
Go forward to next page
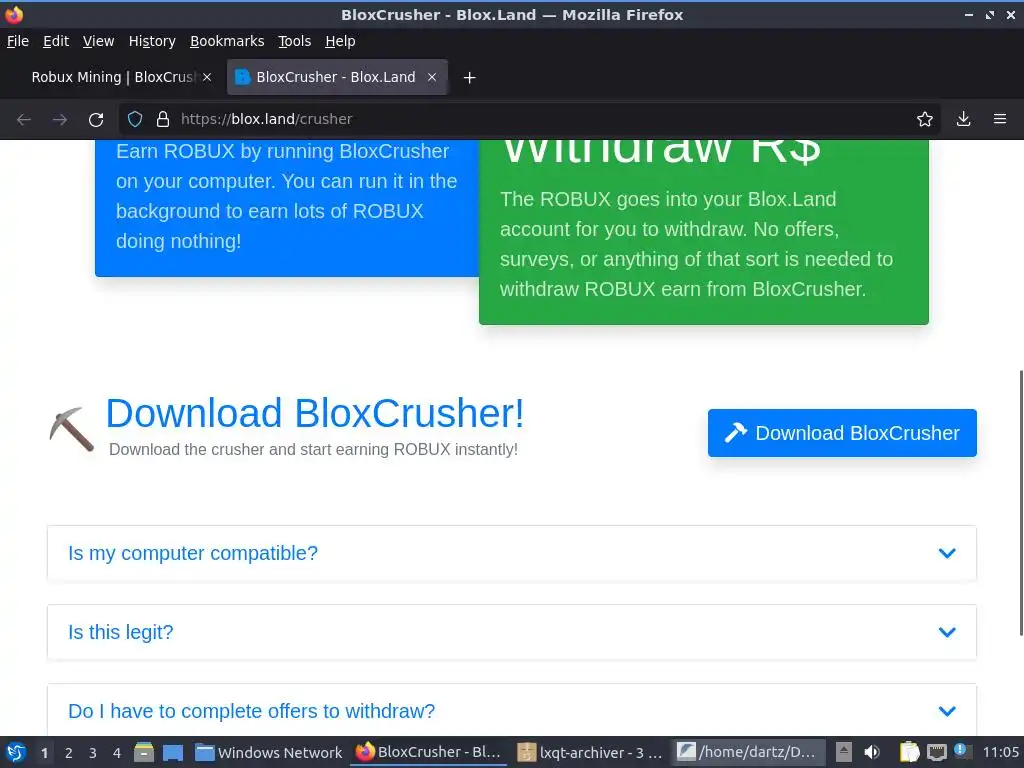point(60,120)
